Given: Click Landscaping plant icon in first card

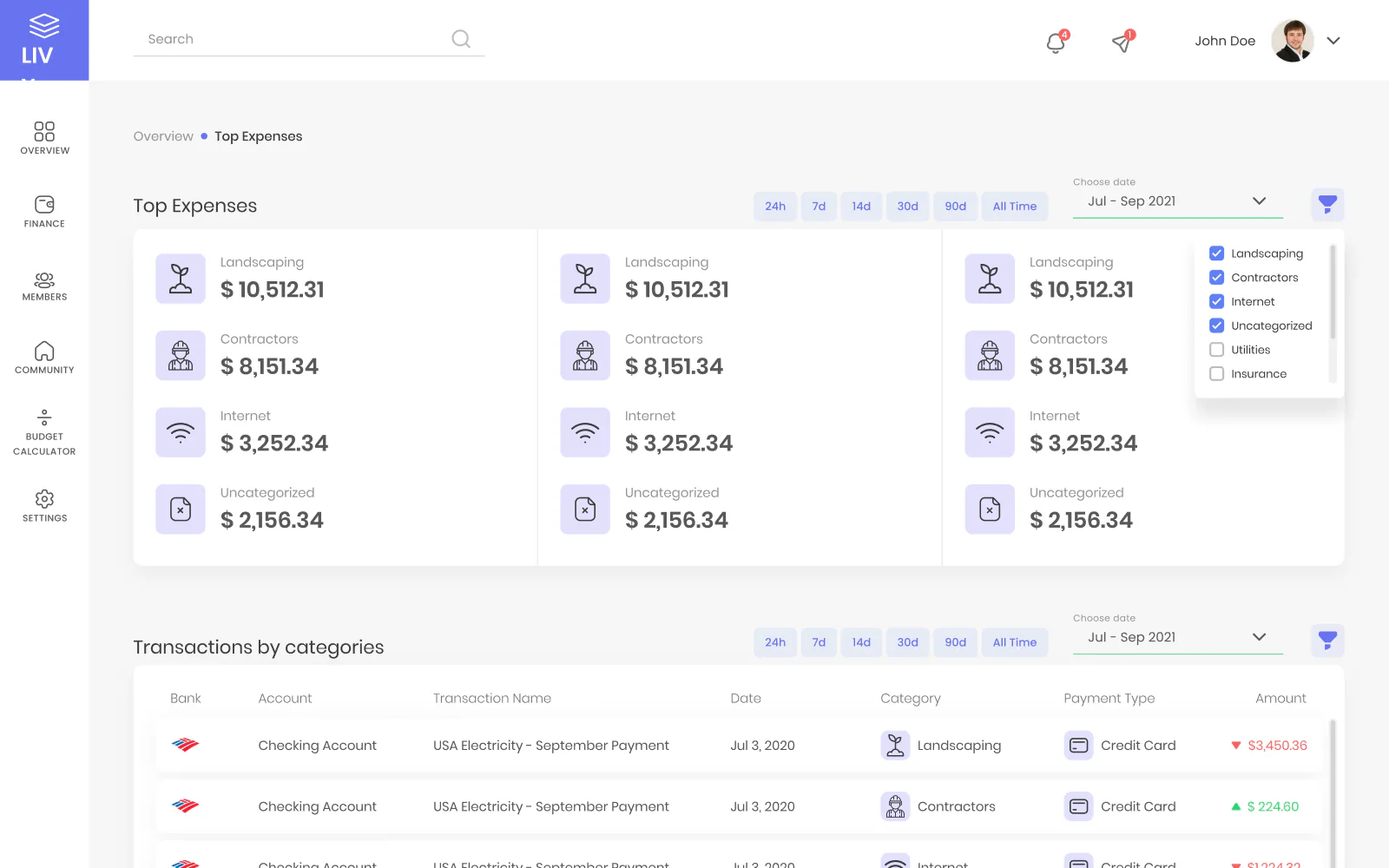Looking at the screenshot, I should [181, 279].
